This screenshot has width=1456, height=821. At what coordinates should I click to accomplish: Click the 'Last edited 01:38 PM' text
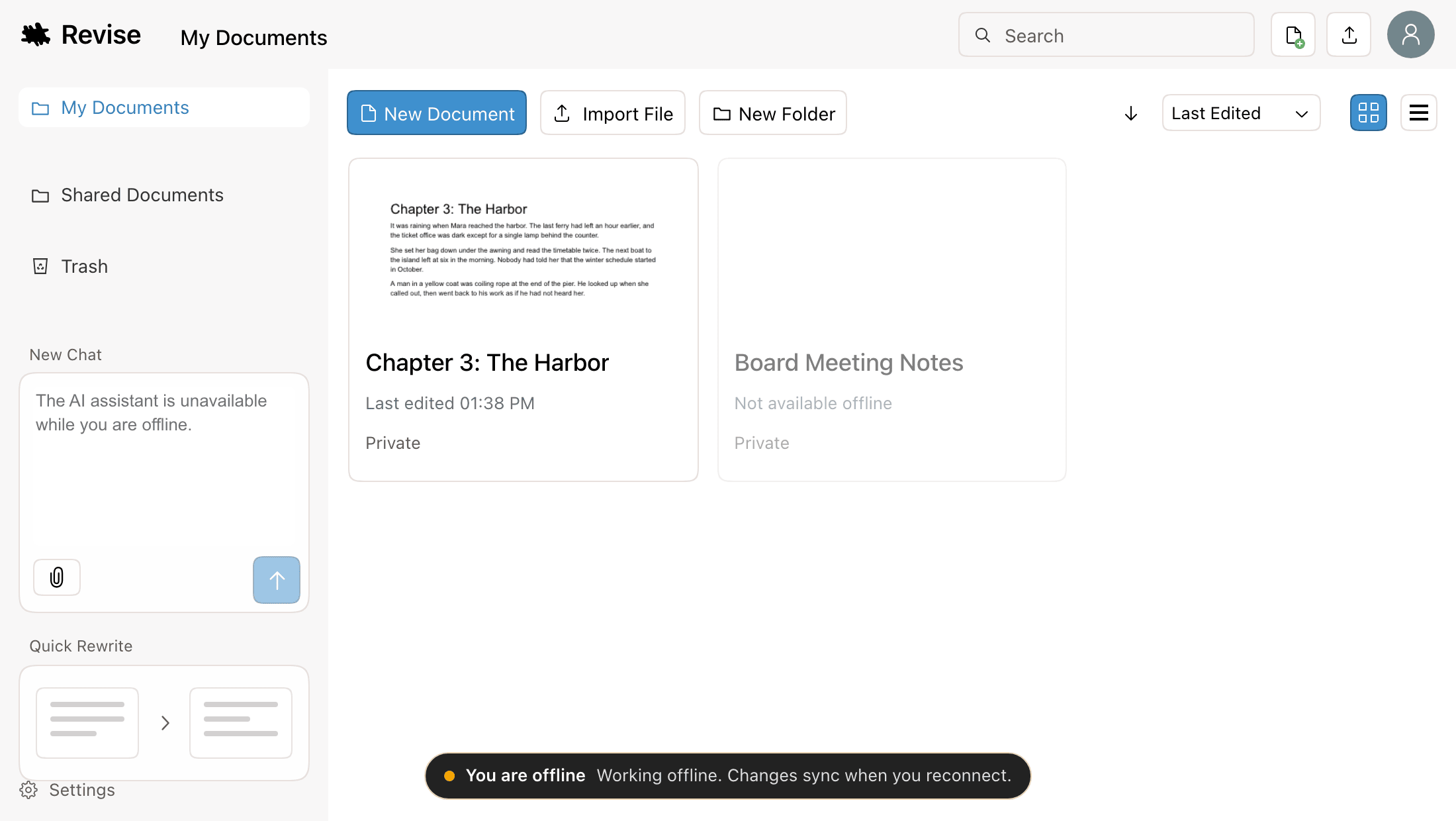pyautogui.click(x=450, y=403)
